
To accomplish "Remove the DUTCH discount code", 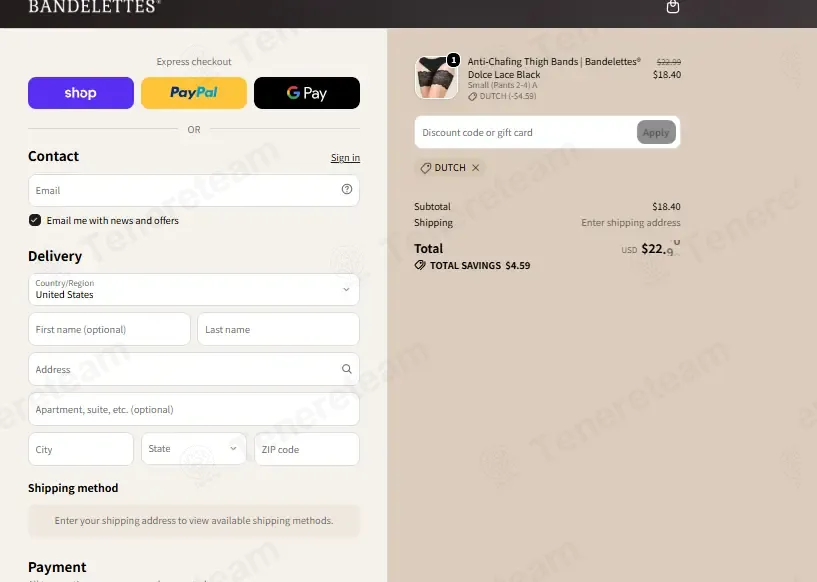I will (475, 168).
